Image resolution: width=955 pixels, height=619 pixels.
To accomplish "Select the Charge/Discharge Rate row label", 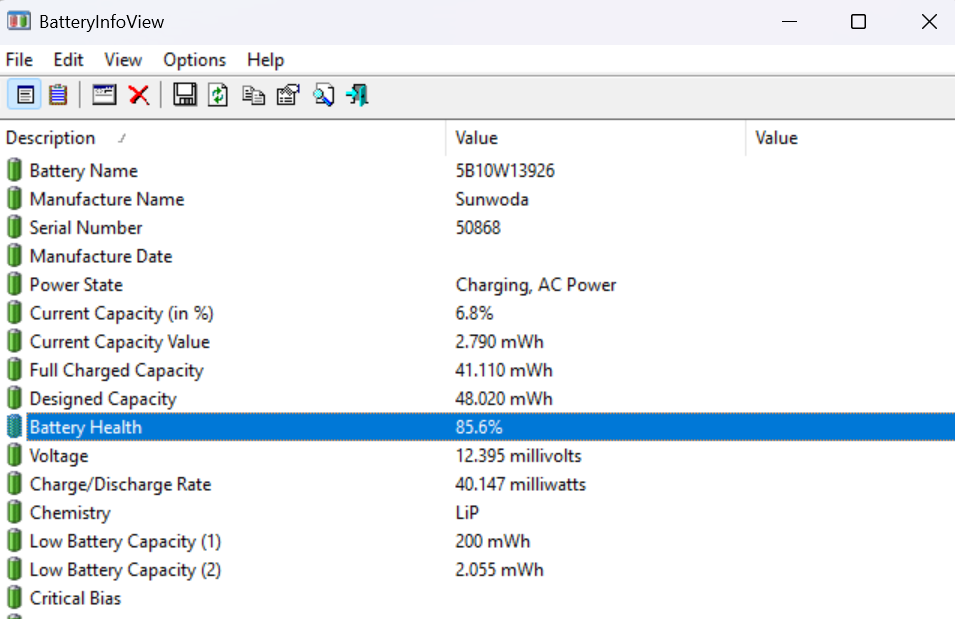I will point(120,484).
